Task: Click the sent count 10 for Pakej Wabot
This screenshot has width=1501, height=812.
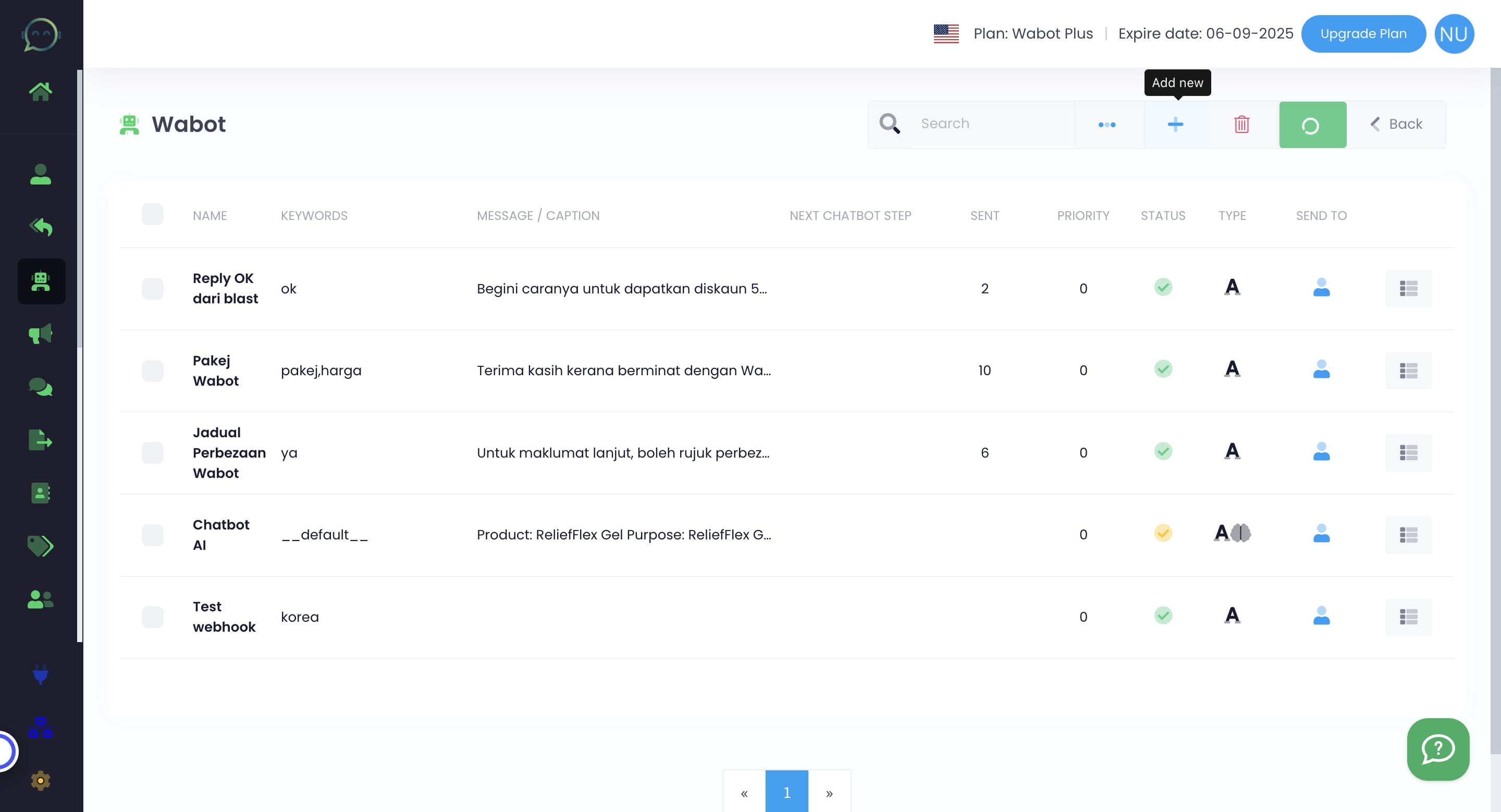Action: 985,371
